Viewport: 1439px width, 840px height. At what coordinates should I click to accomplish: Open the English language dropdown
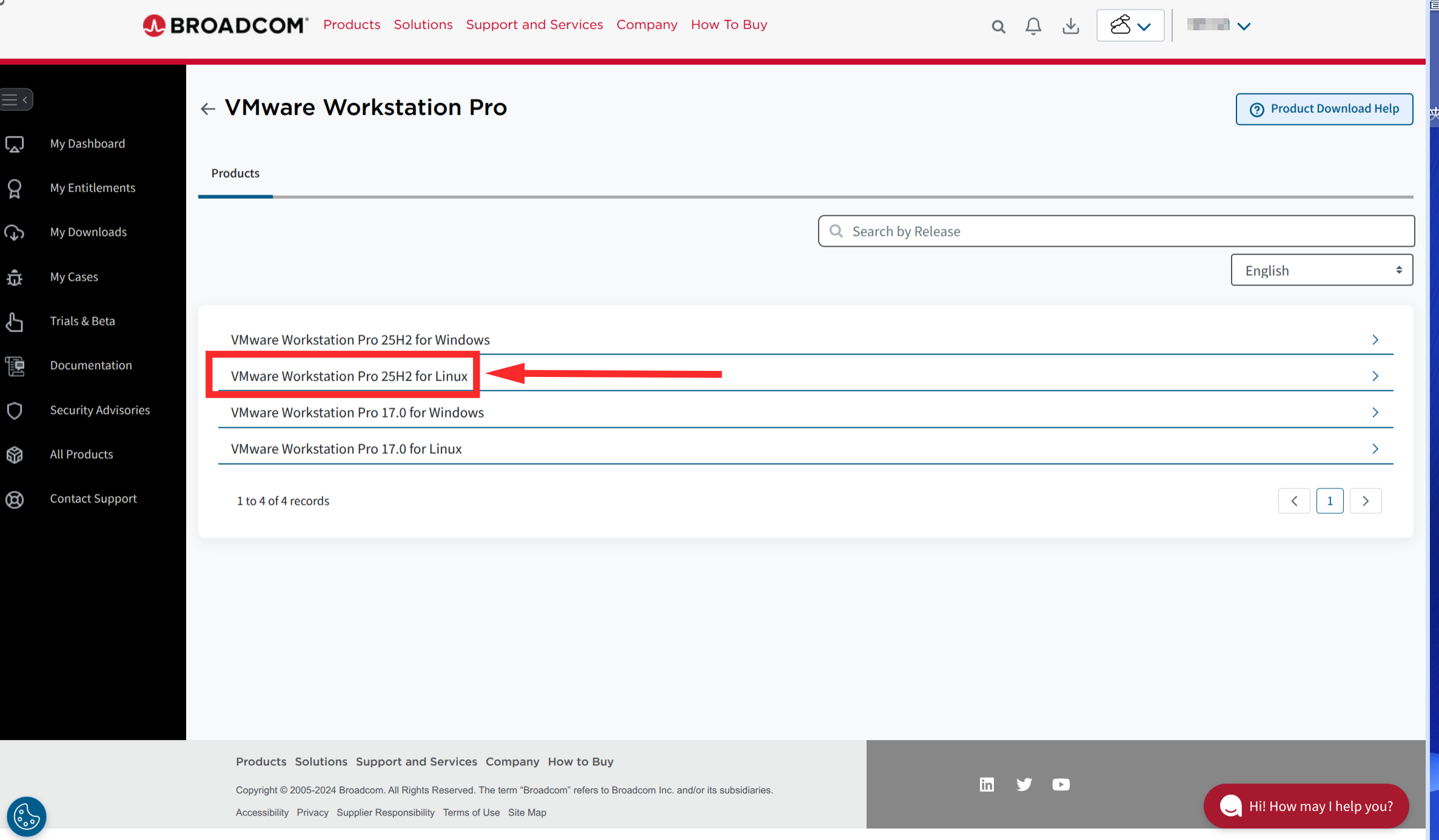click(1322, 270)
